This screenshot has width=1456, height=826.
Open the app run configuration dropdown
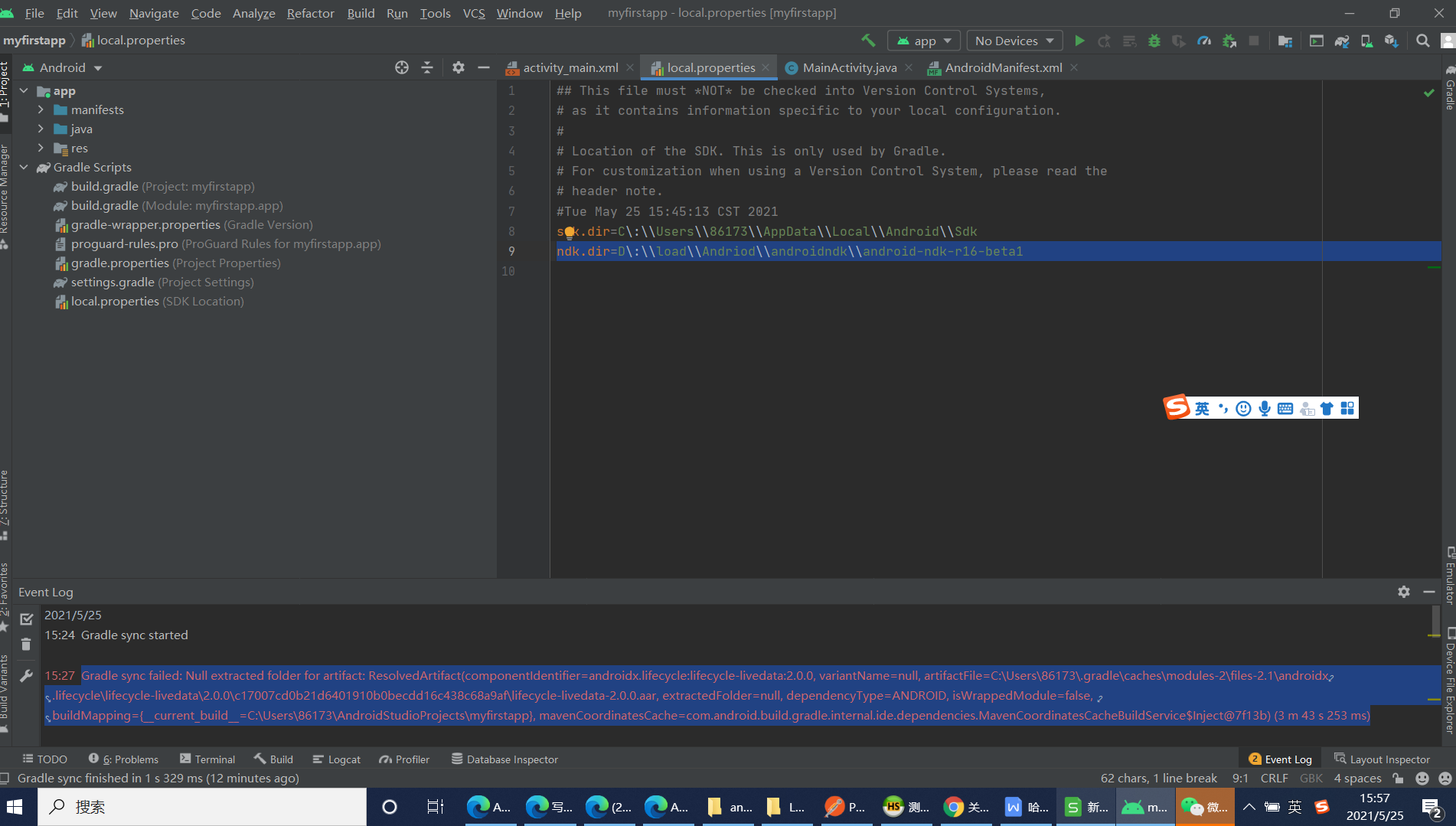923,40
